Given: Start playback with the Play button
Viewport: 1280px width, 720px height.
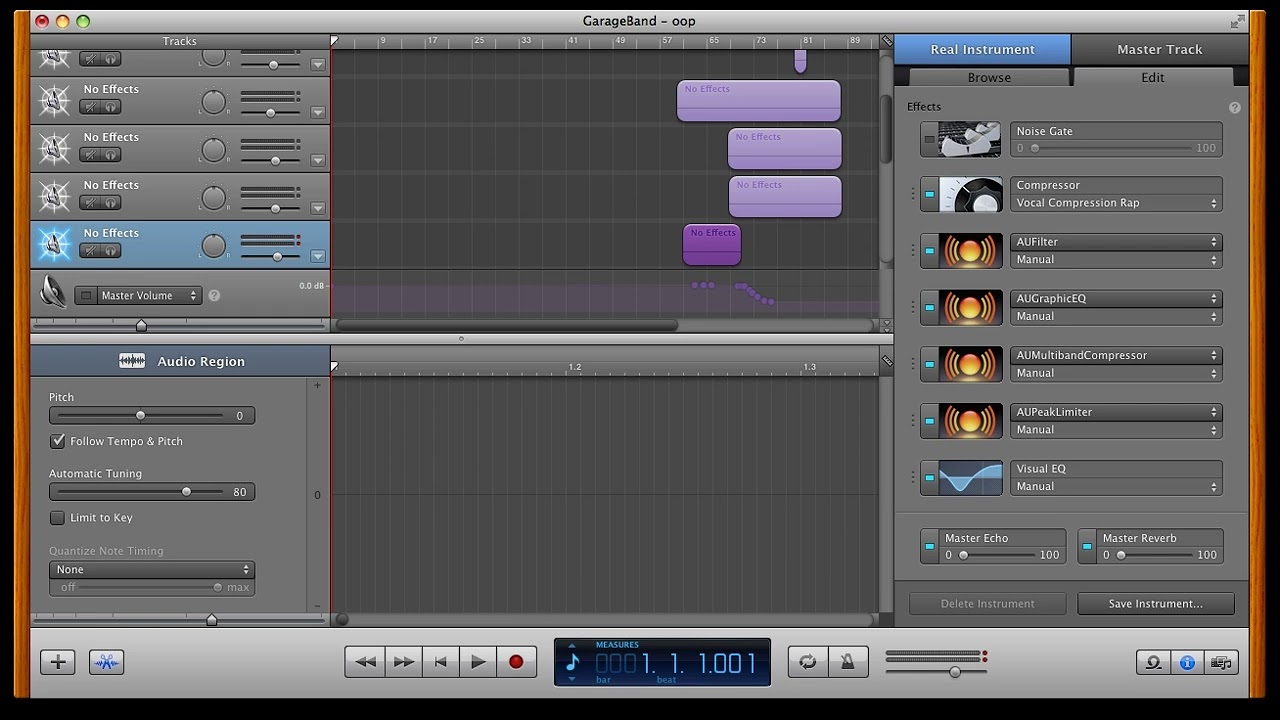Looking at the screenshot, I should 478,662.
